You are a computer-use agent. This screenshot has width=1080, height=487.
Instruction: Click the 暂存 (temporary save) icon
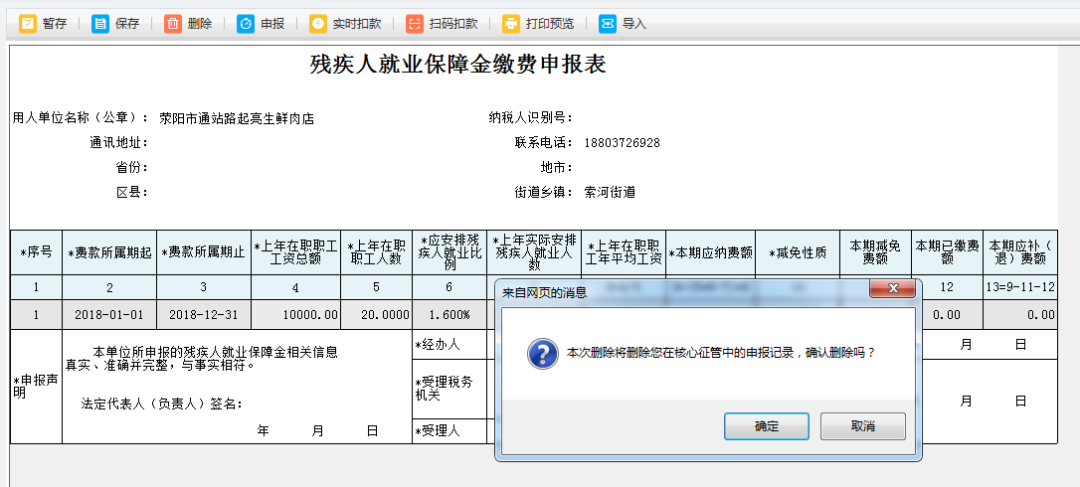click(28, 23)
